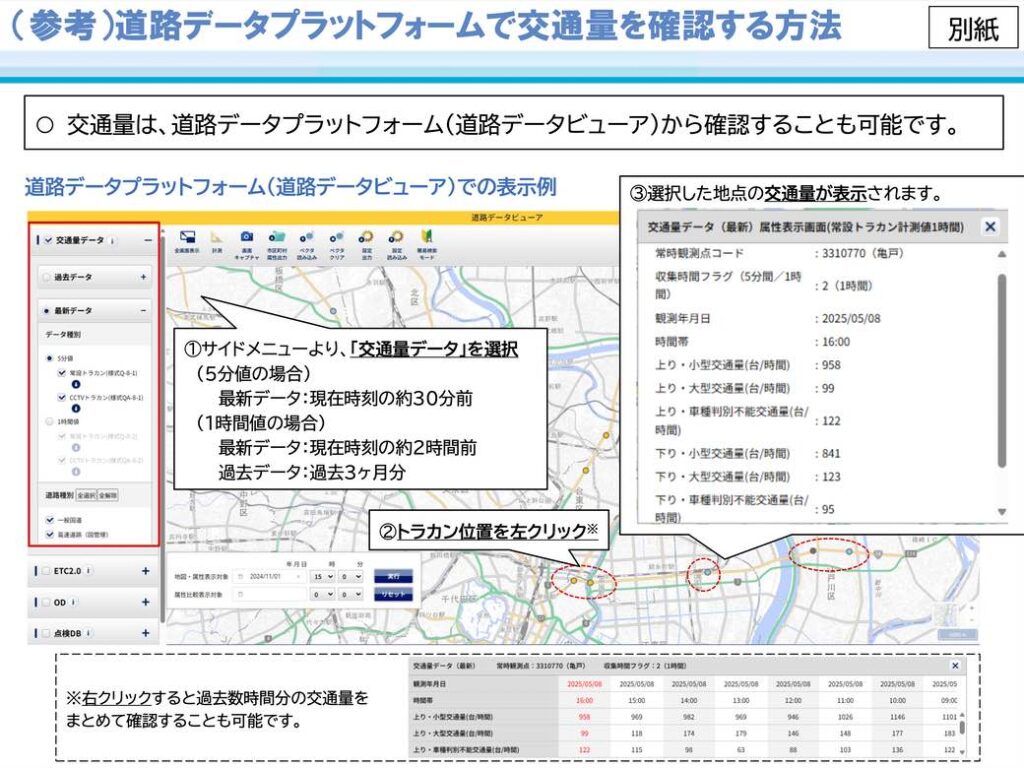The width and height of the screenshot is (1024, 768).
Task: Click the municipality attribute output folder icon
Action: pos(276,236)
